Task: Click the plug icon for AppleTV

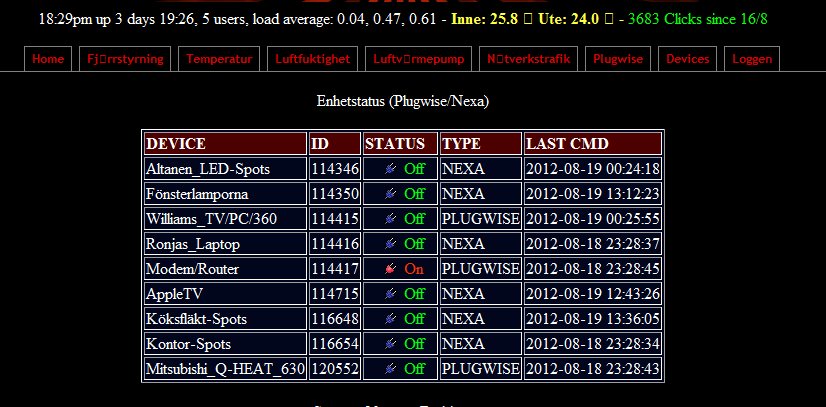Action: pos(390,294)
